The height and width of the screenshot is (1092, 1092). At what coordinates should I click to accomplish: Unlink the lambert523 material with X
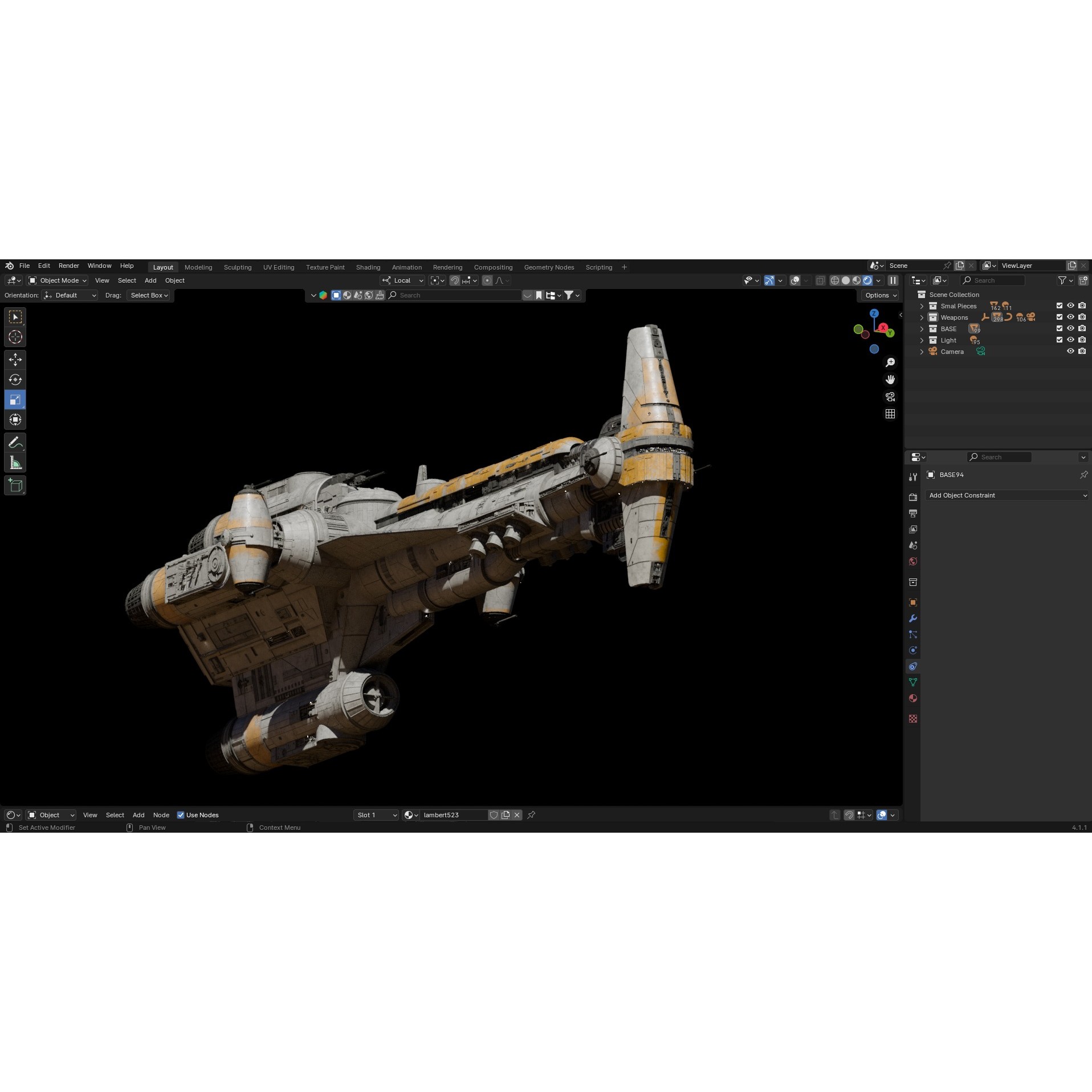(x=517, y=815)
